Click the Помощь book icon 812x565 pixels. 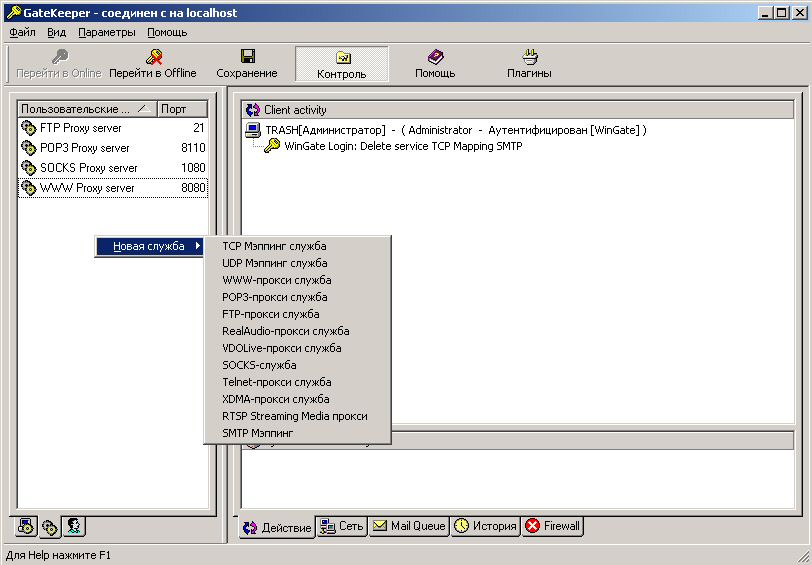click(x=436, y=56)
